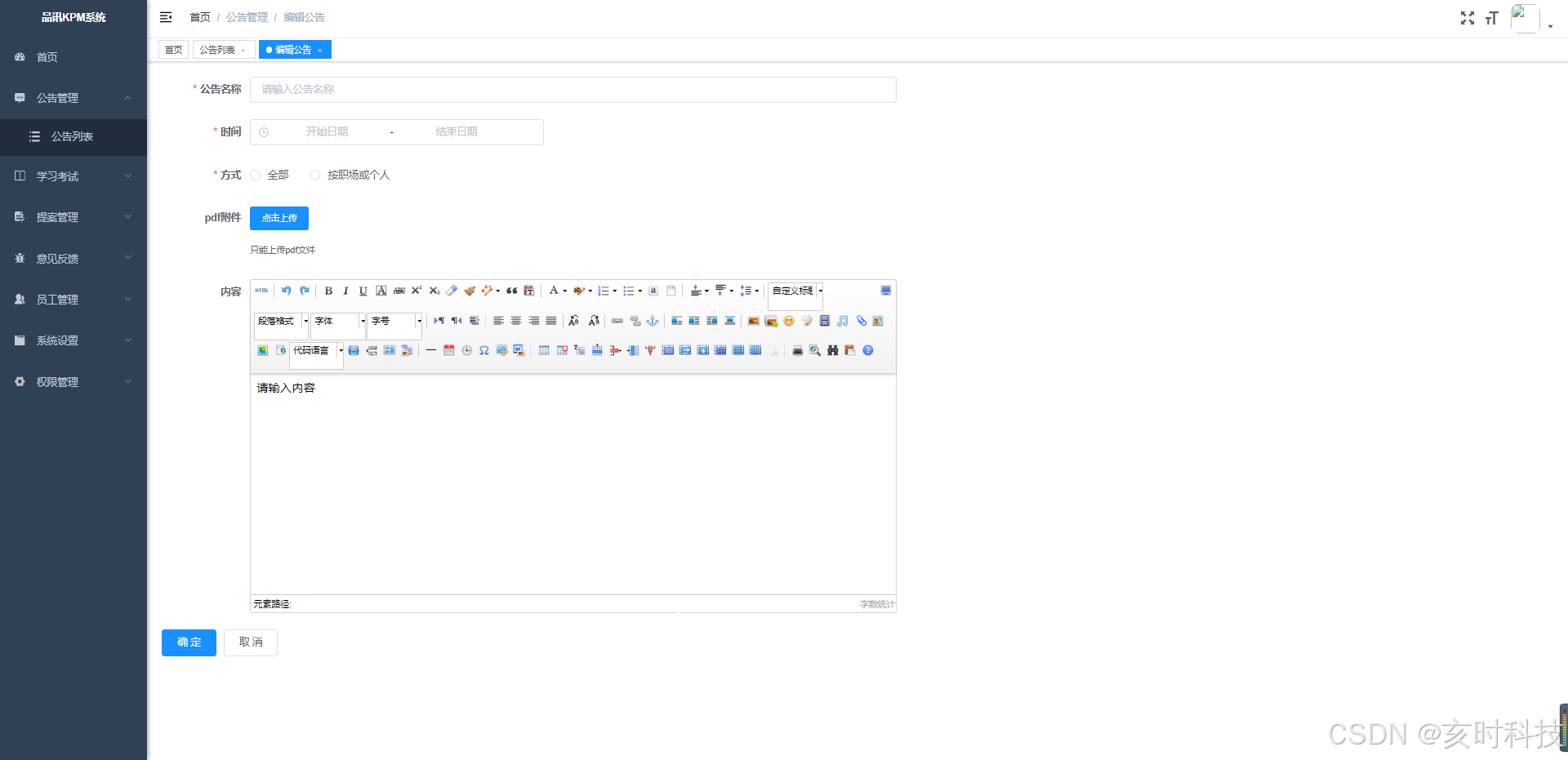Insert emoticon smiley

789,321
